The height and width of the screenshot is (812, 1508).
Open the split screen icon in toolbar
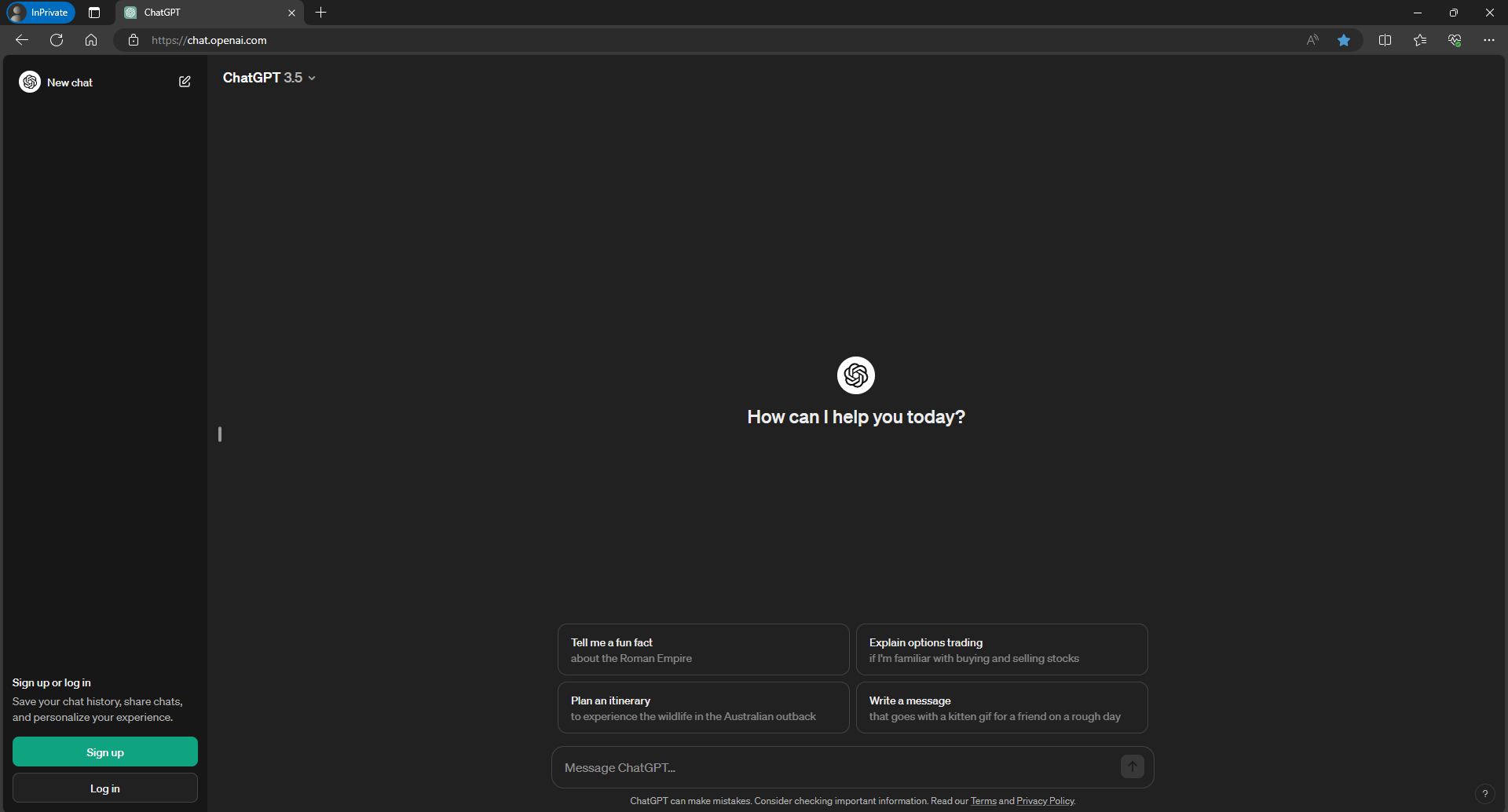pyautogui.click(x=1385, y=40)
